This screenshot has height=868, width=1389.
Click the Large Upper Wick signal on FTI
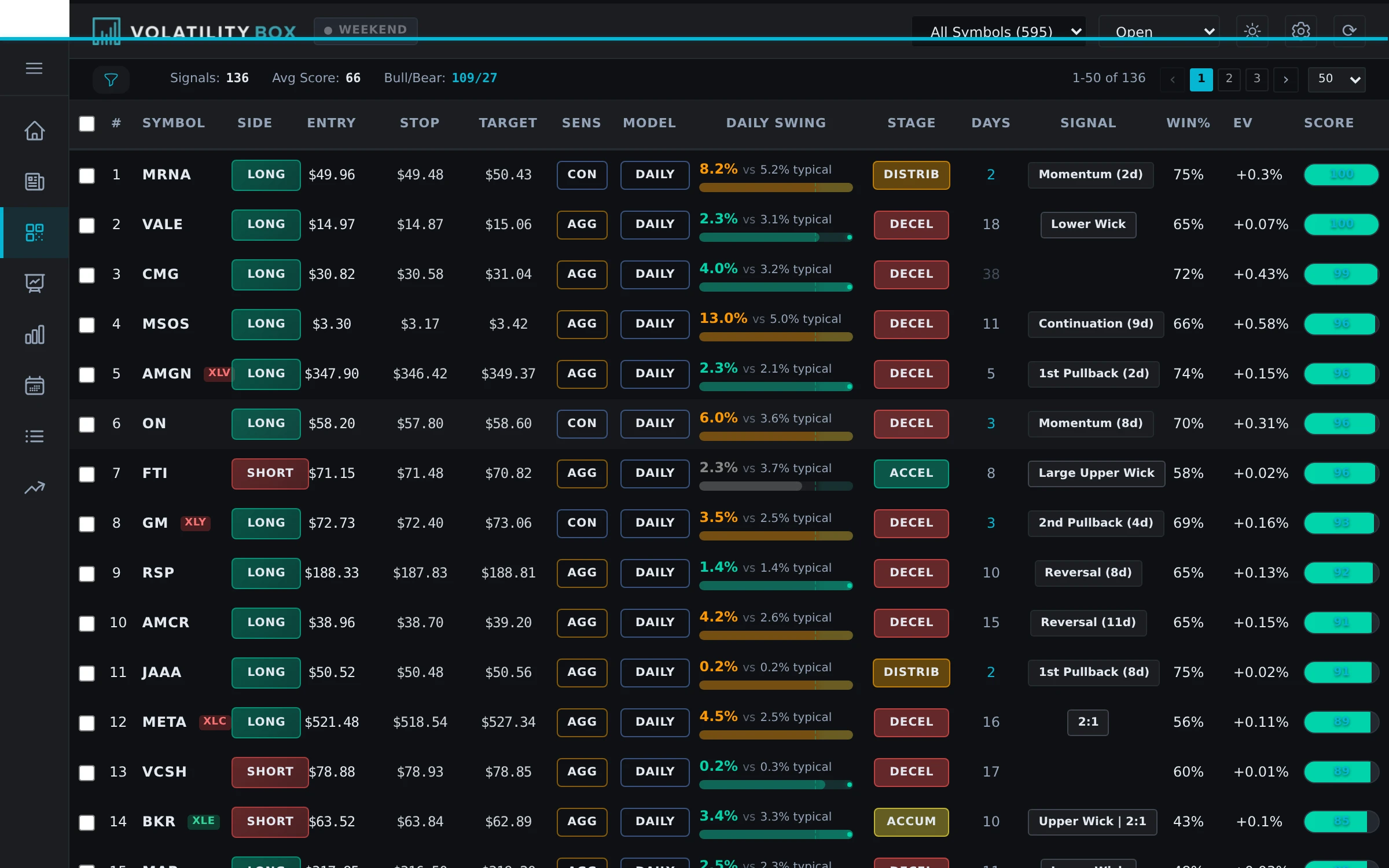[x=1096, y=473]
